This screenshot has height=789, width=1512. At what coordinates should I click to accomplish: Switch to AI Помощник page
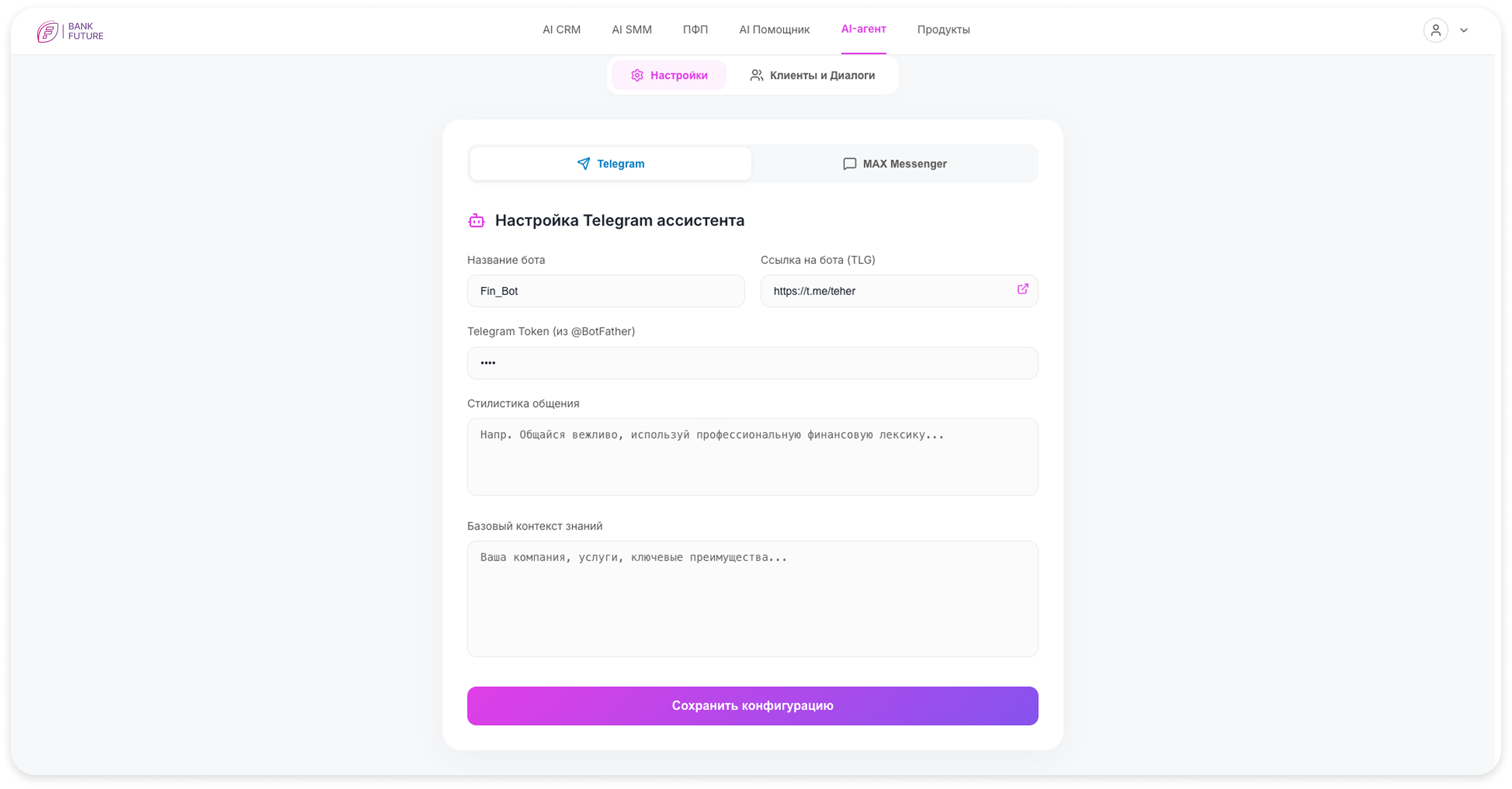pos(774,29)
